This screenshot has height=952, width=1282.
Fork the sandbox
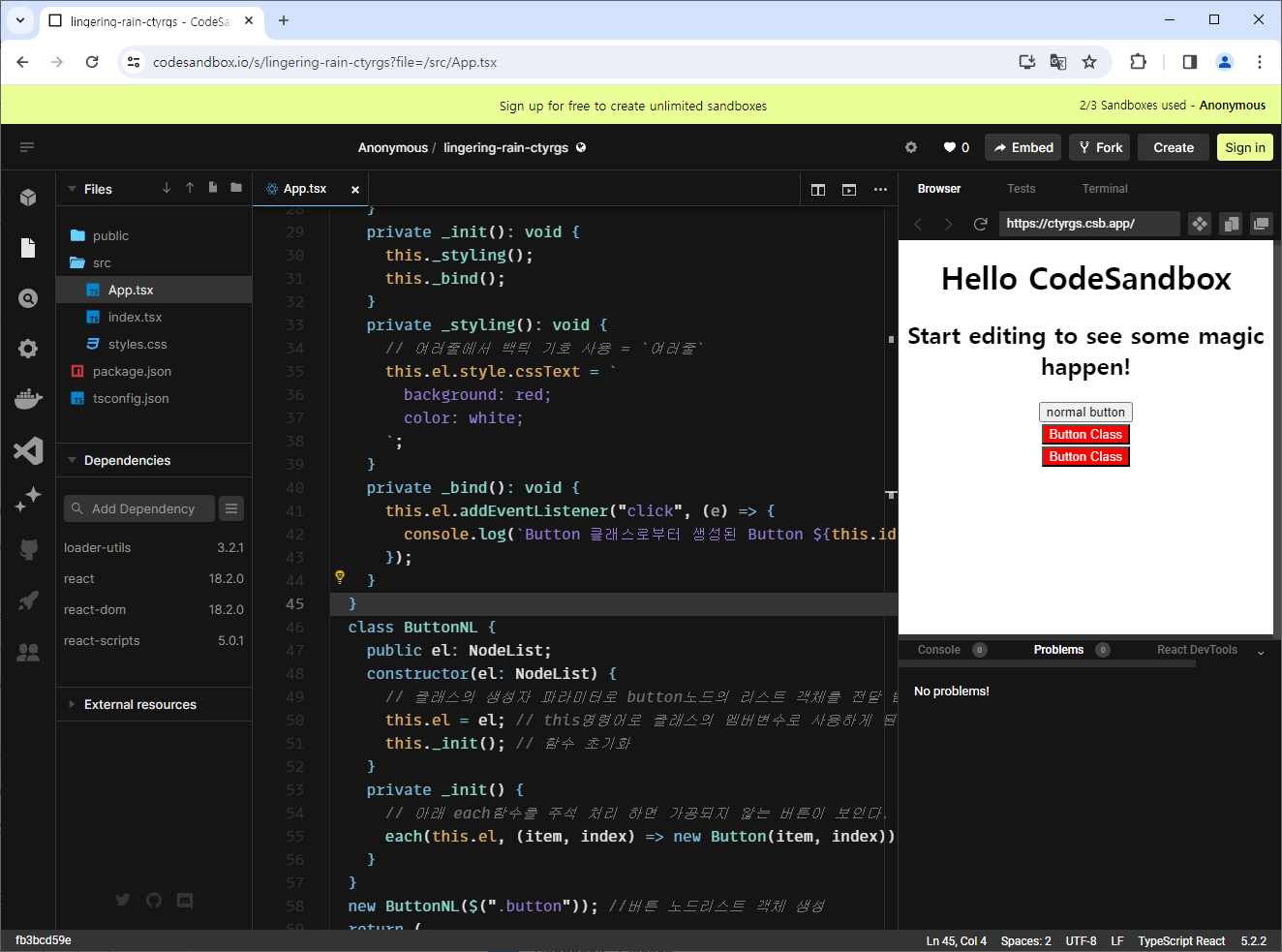(1101, 147)
